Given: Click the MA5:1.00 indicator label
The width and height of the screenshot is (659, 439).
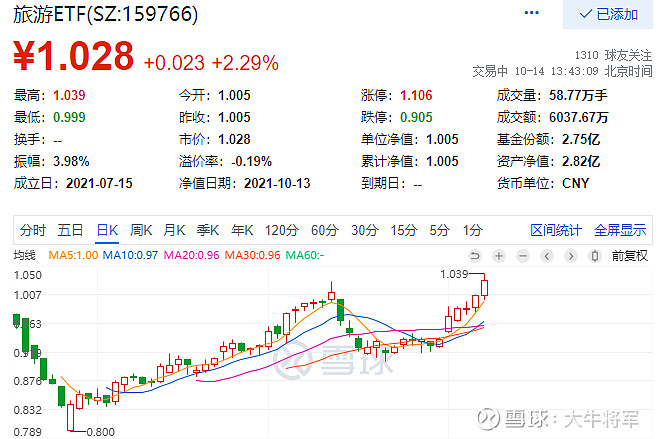Looking at the screenshot, I should (x=73, y=255).
